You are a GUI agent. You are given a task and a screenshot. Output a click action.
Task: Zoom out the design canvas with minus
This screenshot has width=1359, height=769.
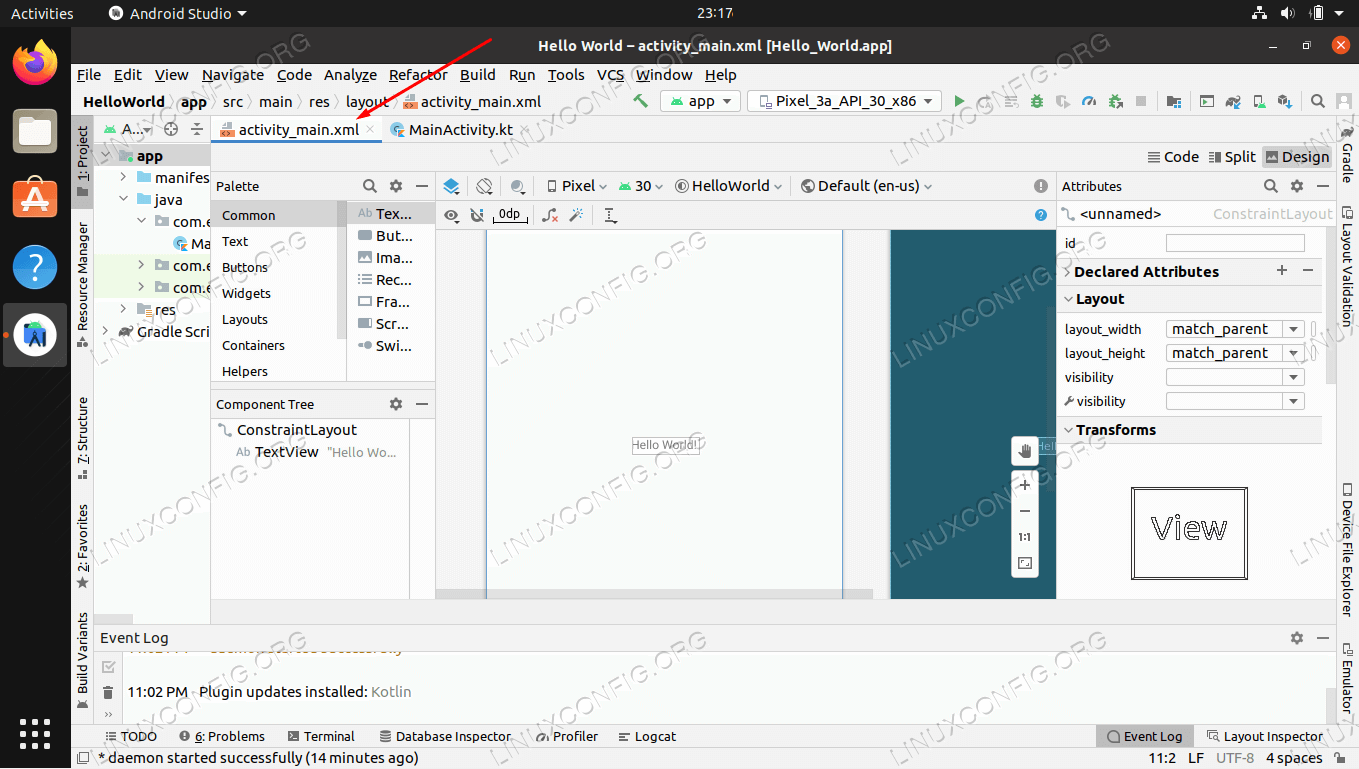1025,511
